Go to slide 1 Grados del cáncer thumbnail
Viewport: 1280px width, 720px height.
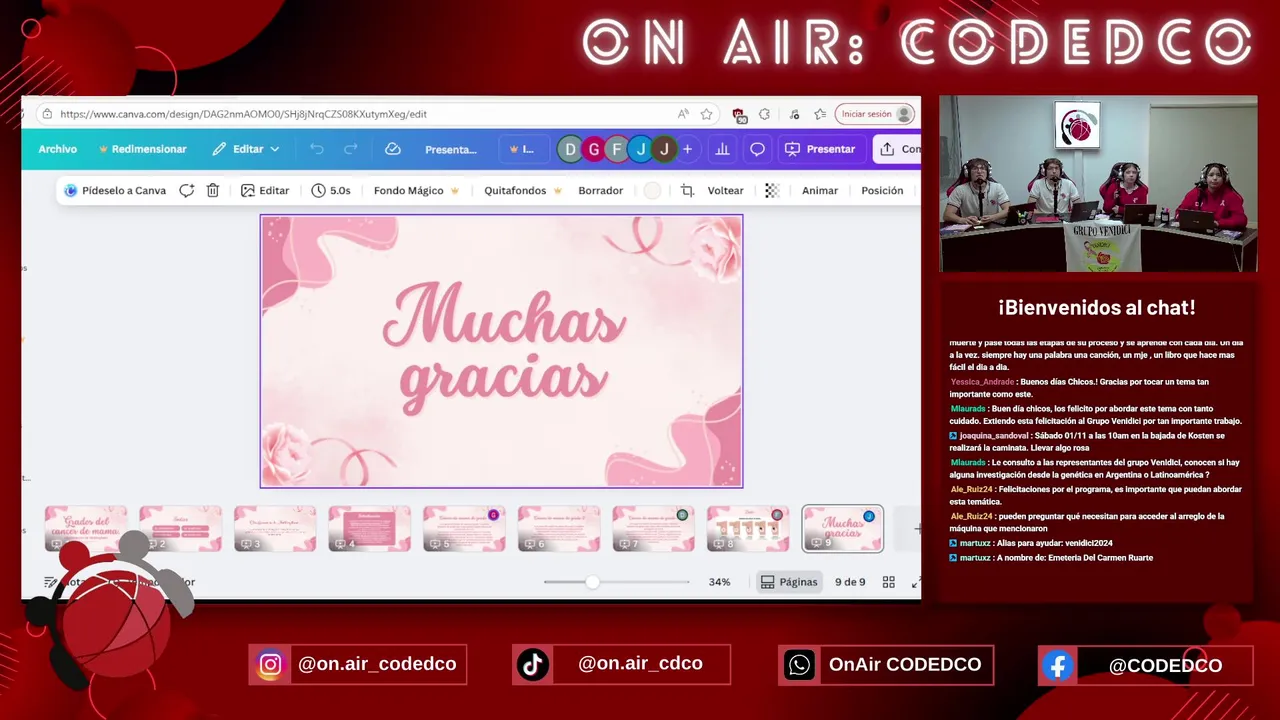pyautogui.click(x=86, y=528)
